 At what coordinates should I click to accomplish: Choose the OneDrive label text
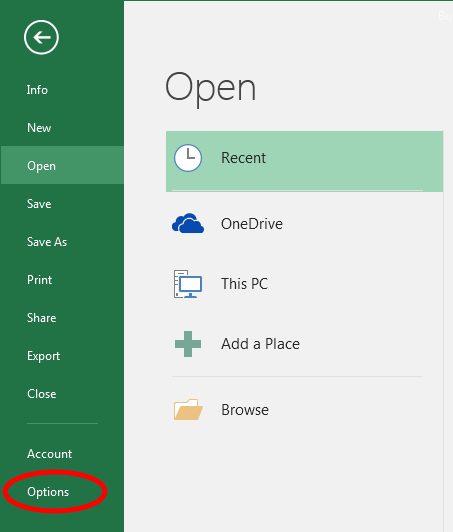coord(252,224)
